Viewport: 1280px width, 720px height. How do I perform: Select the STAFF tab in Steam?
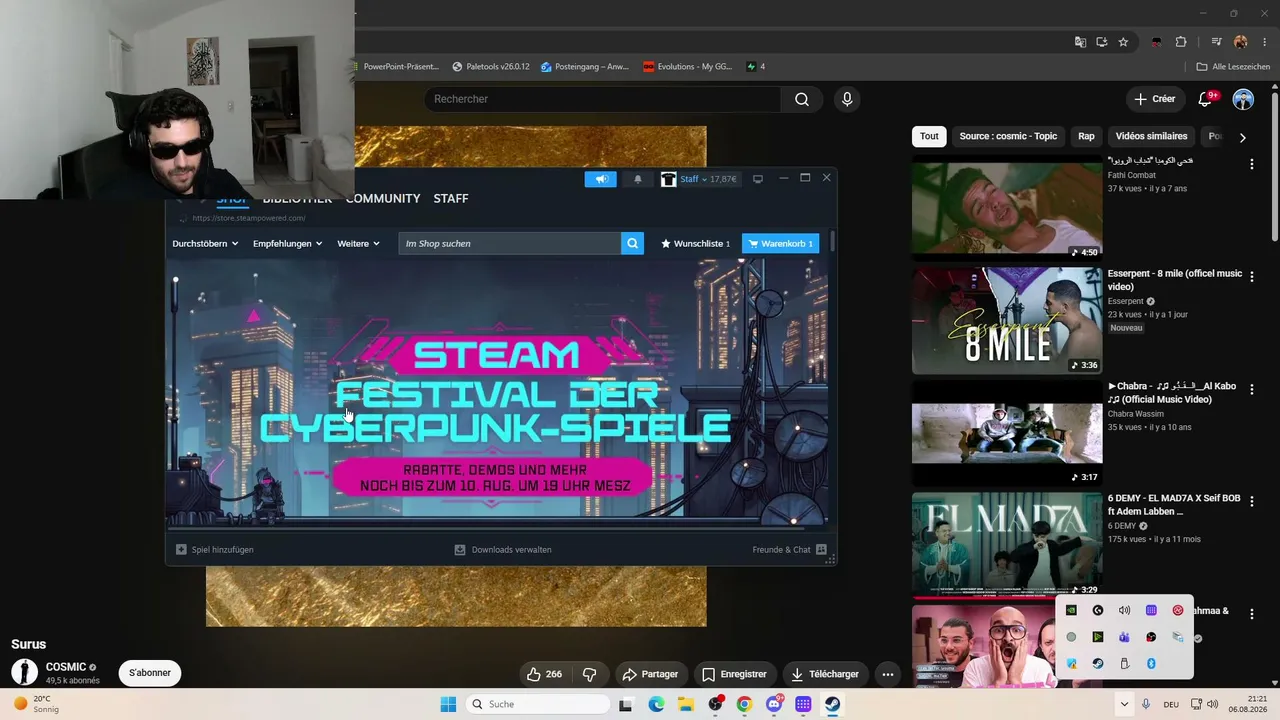coord(451,199)
